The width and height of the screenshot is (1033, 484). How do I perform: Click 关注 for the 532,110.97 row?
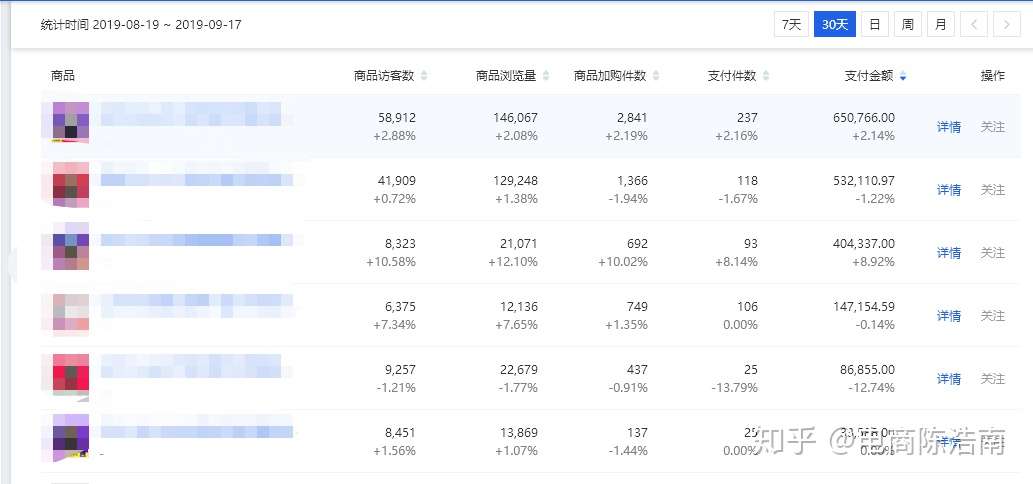993,190
